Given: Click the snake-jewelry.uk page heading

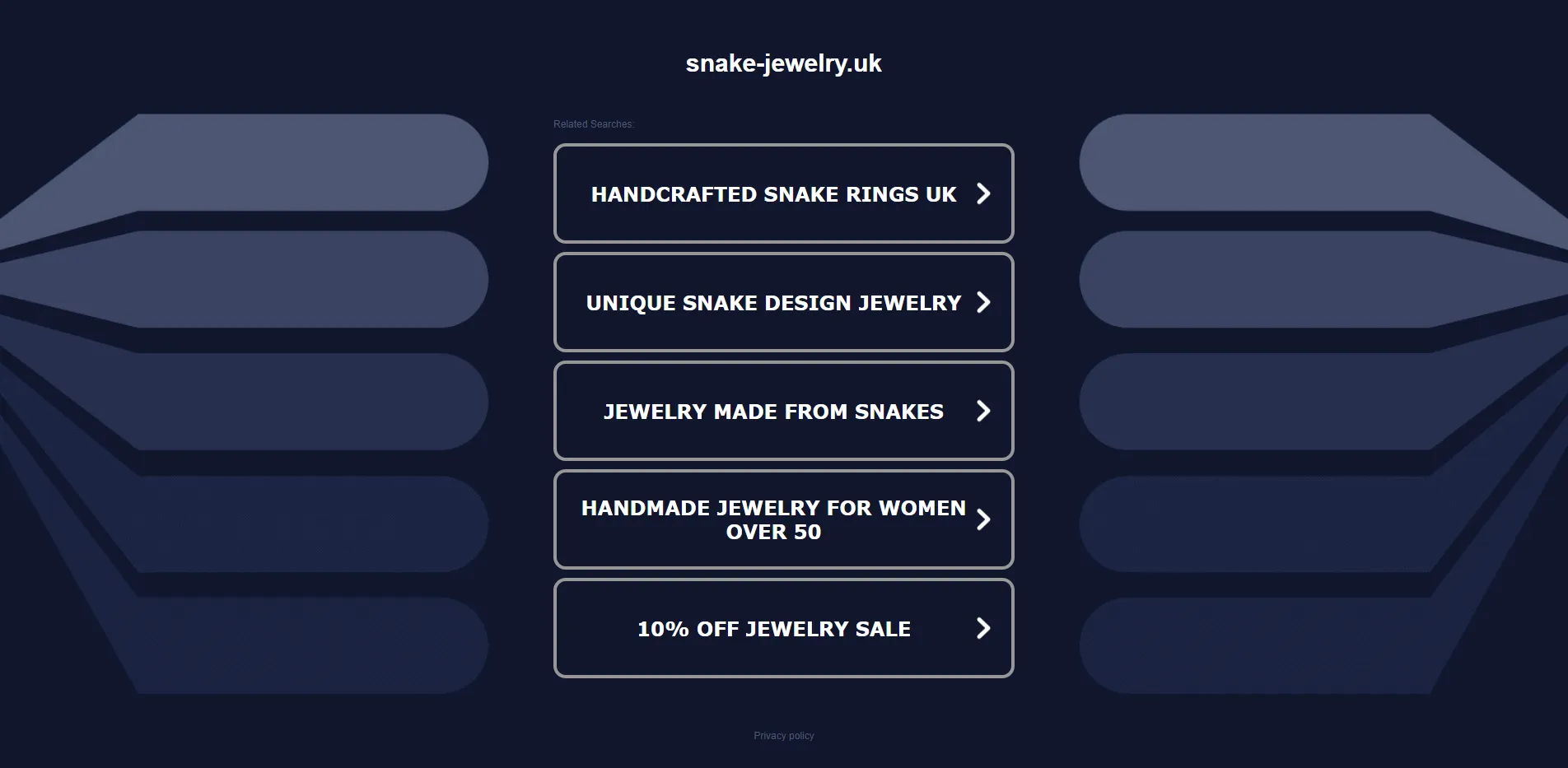Looking at the screenshot, I should point(783,63).
